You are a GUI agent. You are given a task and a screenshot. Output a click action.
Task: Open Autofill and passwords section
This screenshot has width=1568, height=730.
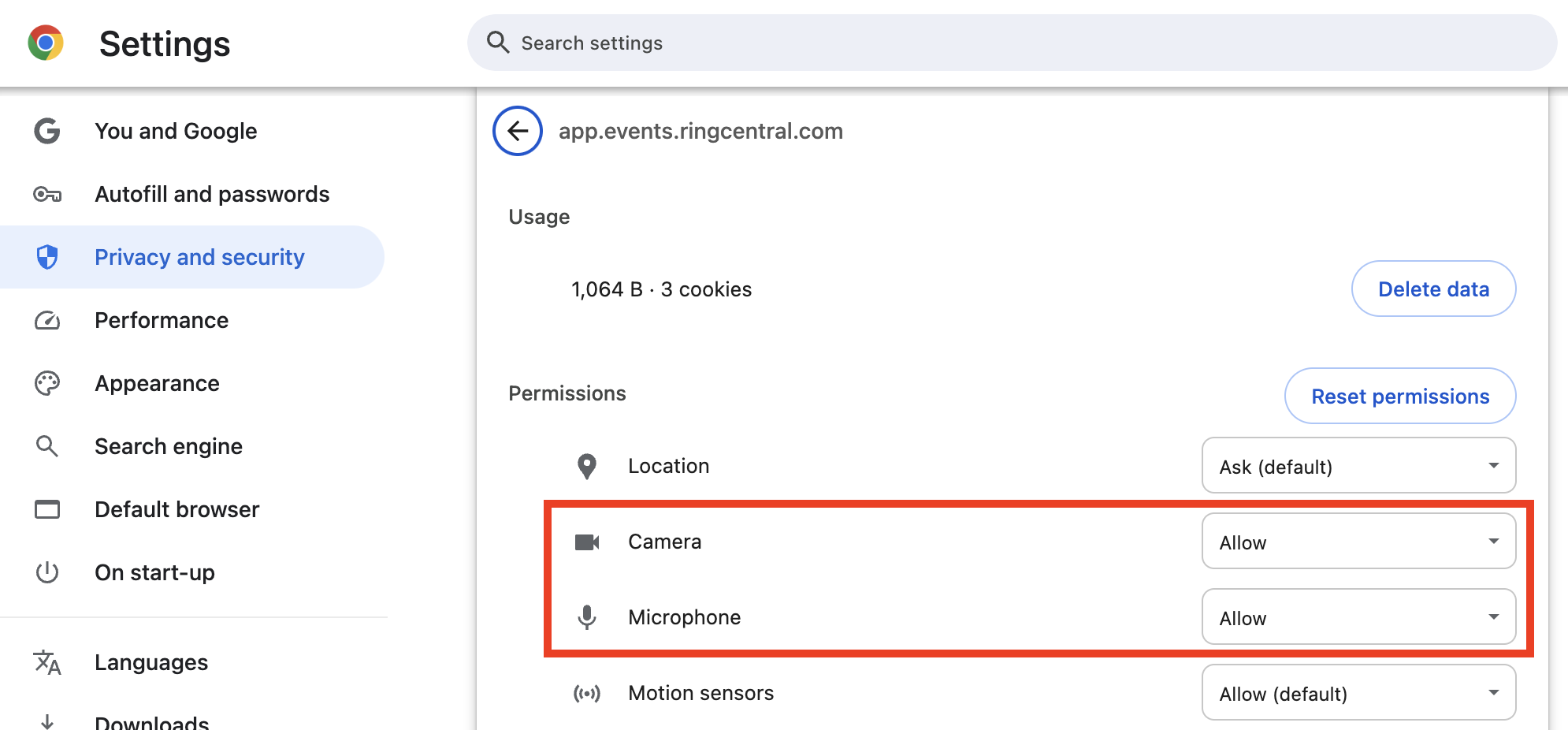tap(192, 194)
